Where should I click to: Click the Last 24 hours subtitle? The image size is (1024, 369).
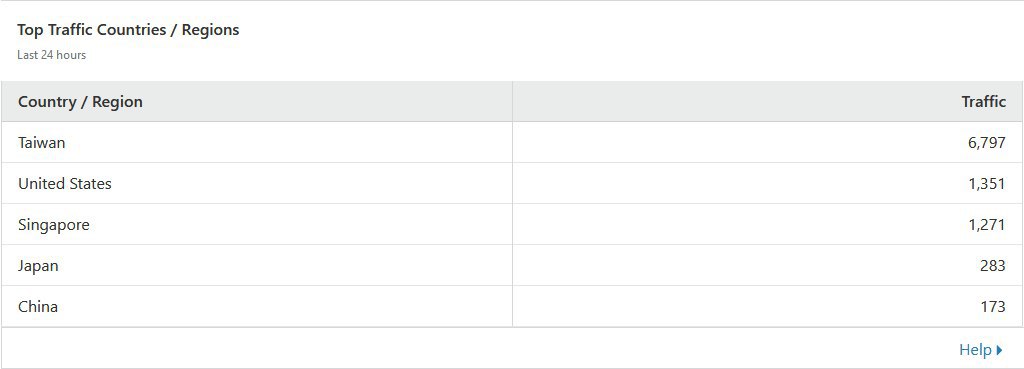tap(52, 55)
